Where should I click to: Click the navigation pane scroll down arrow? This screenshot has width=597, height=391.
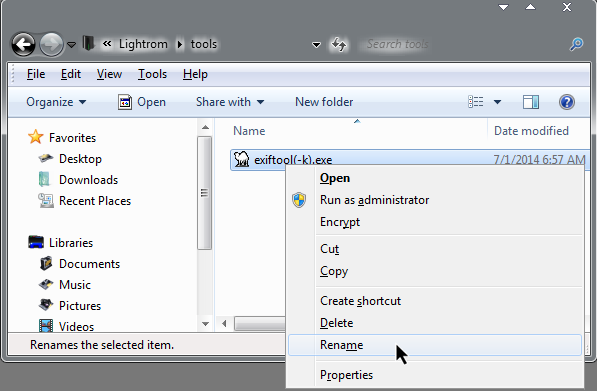click(x=205, y=324)
